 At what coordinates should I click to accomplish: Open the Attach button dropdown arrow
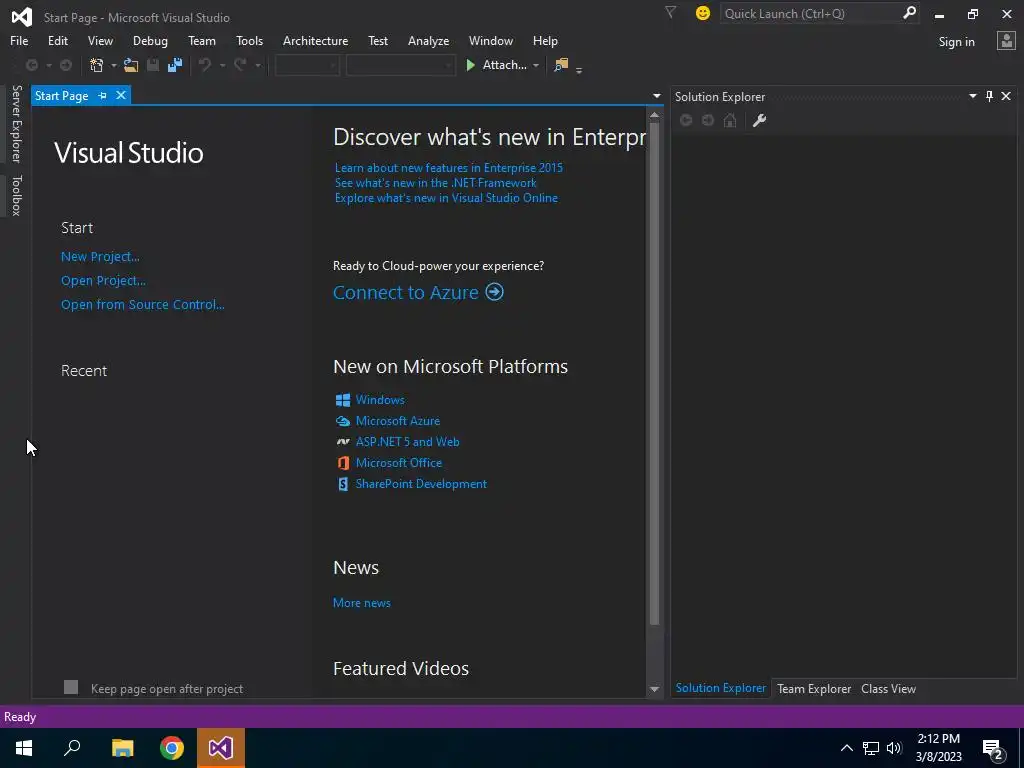click(536, 65)
